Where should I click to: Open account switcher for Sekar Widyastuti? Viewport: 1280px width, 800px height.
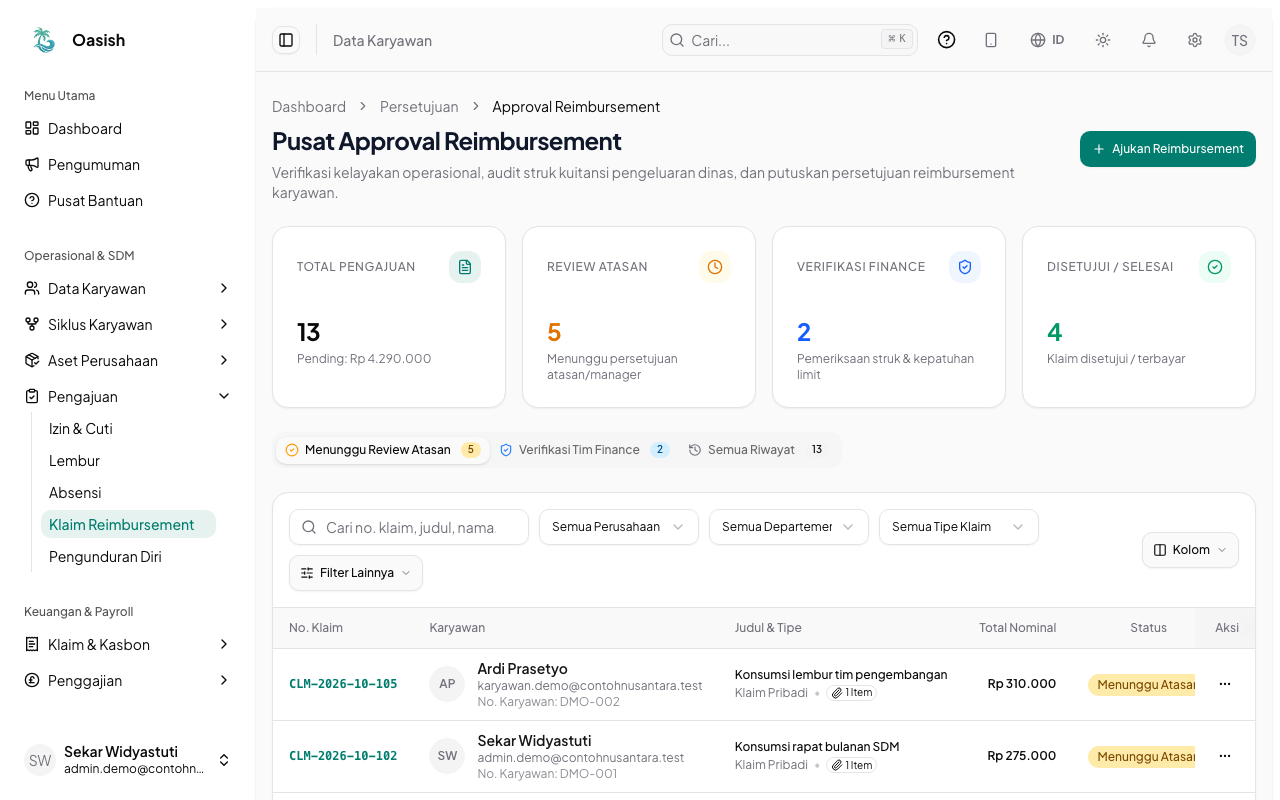(x=127, y=760)
